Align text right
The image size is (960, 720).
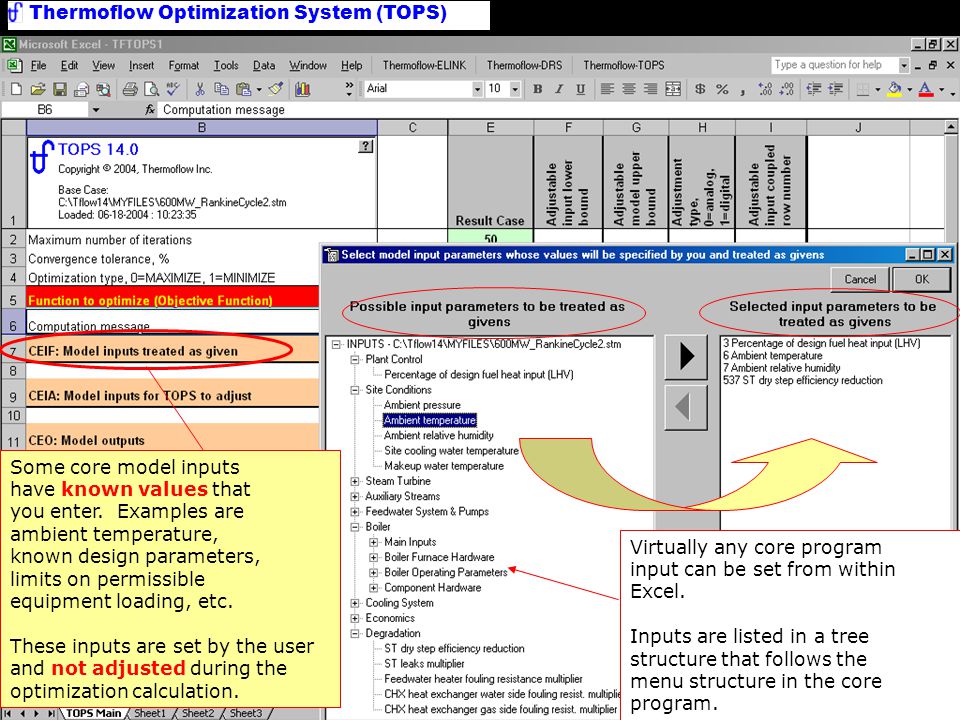651,89
